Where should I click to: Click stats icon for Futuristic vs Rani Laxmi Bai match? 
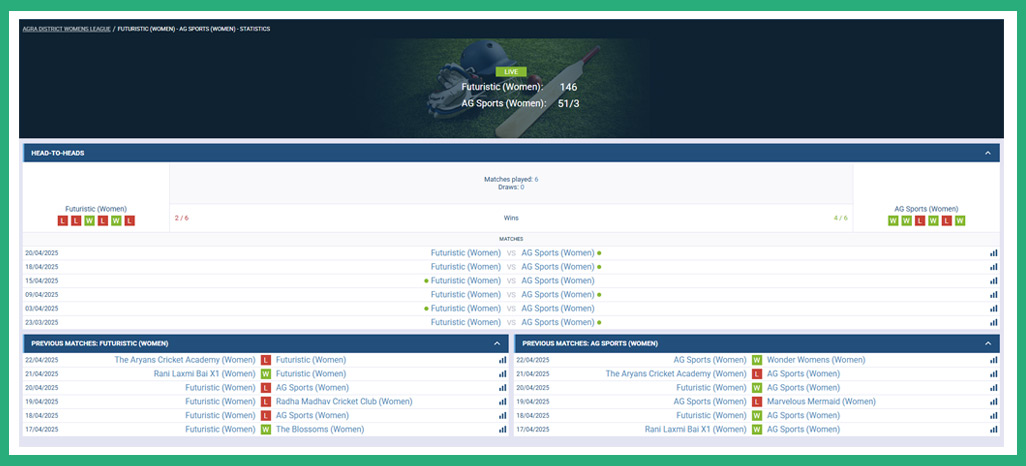point(502,374)
